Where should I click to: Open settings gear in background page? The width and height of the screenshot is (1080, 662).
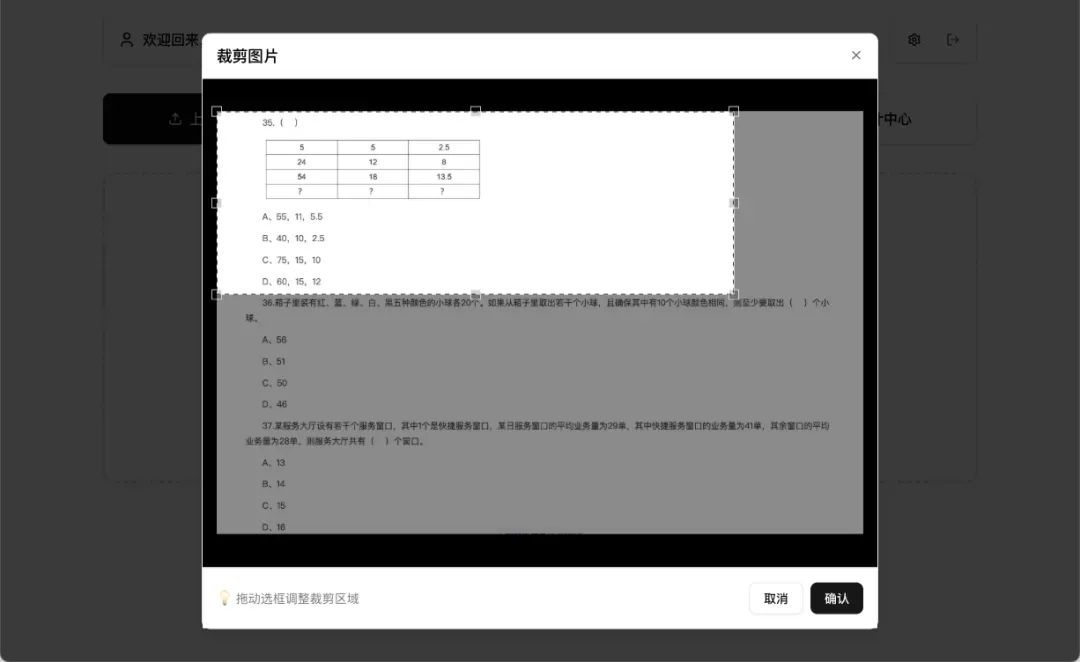tap(914, 40)
